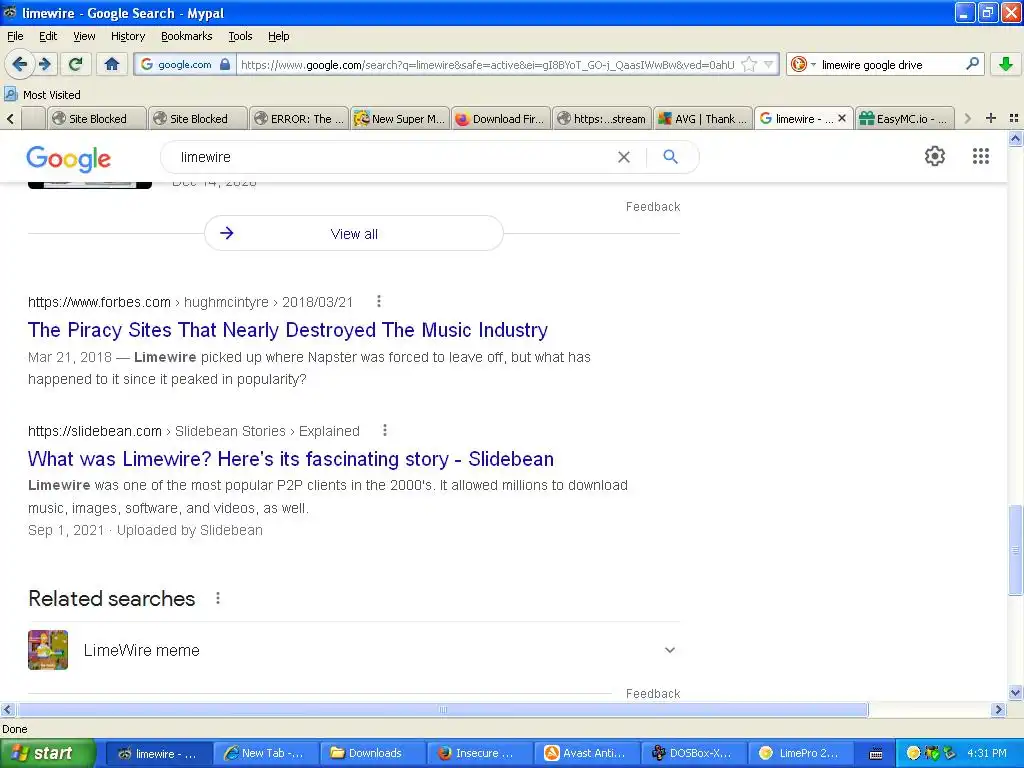
Task: Open the Downloads folder taskbar button
Action: click(373, 753)
